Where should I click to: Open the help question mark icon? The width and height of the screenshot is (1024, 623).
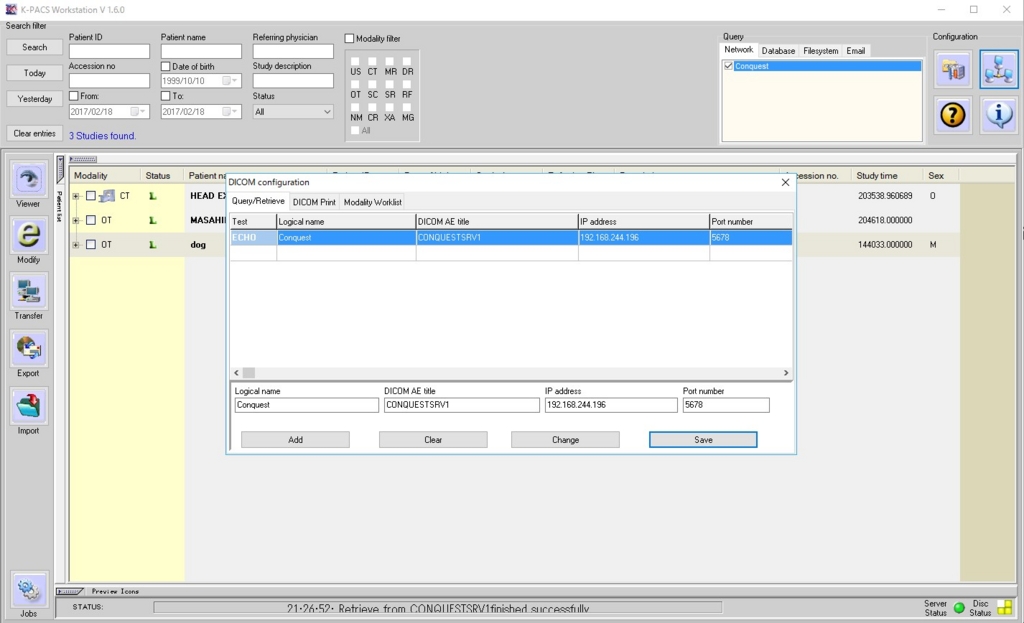point(953,115)
